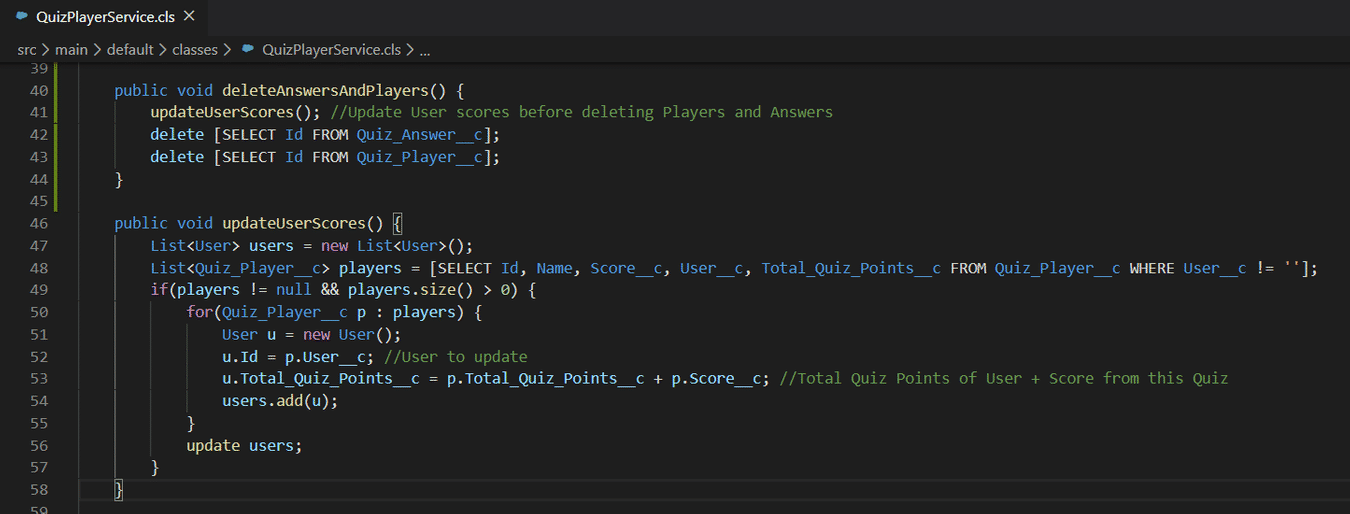Expand the default breadcrumb segment

[130, 49]
